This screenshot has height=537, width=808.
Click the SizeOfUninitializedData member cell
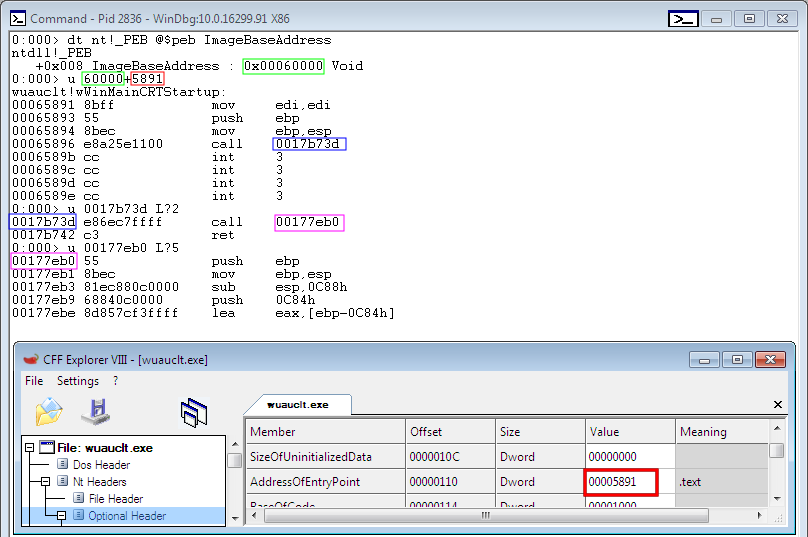[326, 457]
